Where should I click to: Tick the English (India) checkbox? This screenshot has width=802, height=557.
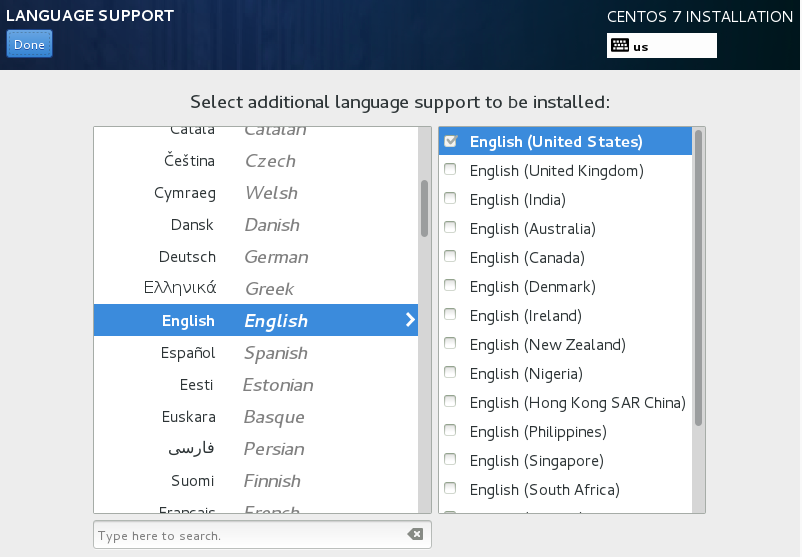point(451,200)
